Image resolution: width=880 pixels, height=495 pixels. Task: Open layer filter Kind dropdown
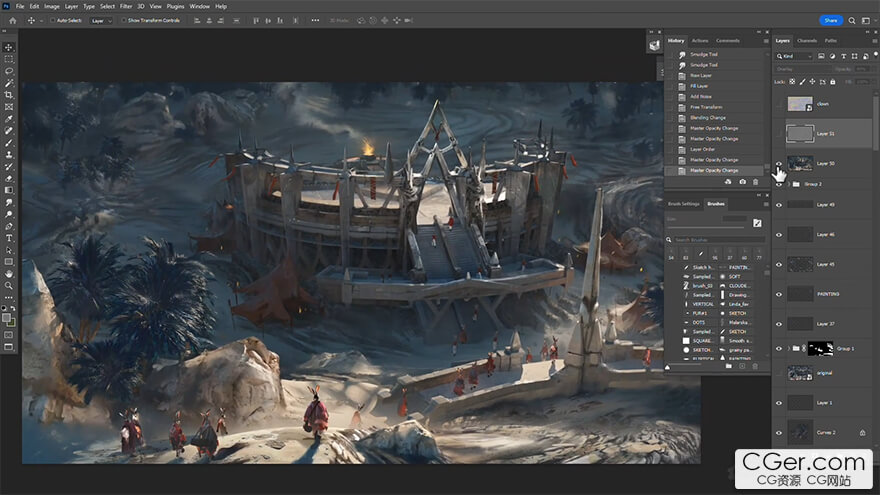tap(794, 56)
